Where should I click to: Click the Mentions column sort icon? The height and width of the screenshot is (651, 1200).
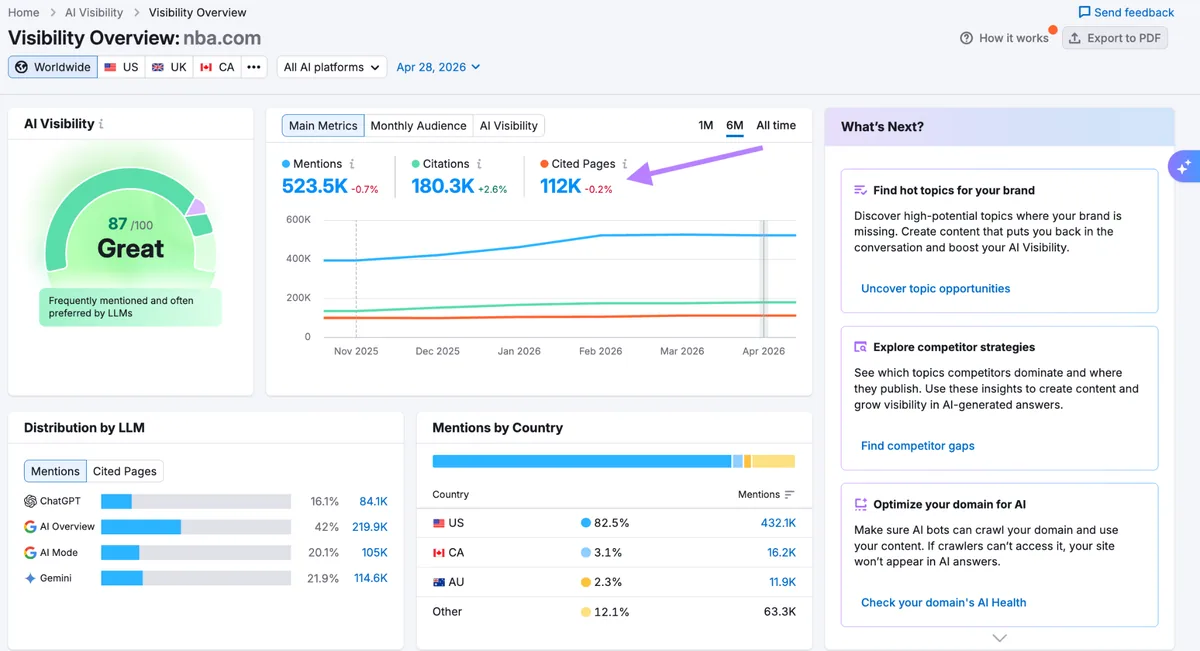click(790, 495)
